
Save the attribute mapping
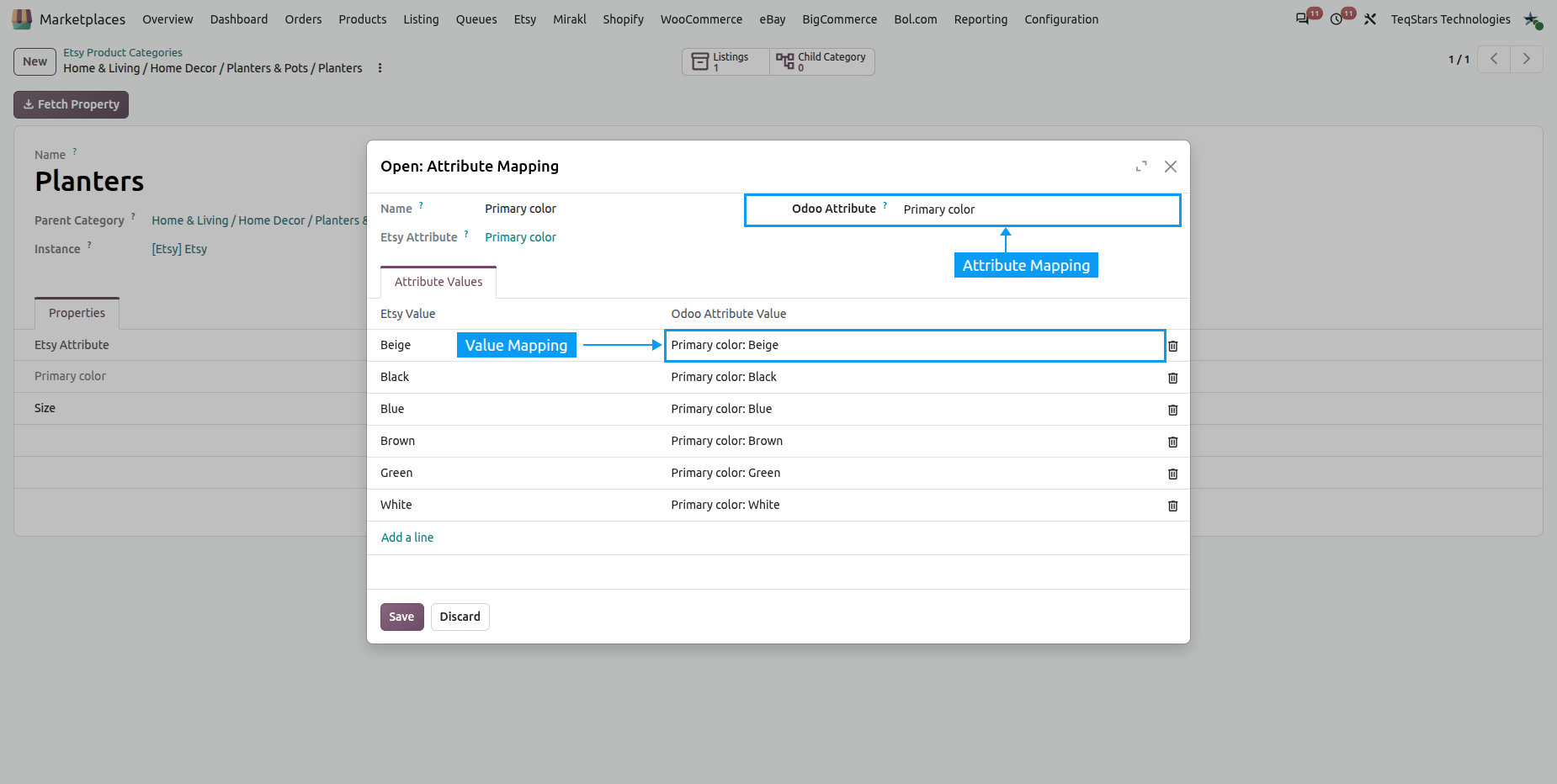pos(401,617)
